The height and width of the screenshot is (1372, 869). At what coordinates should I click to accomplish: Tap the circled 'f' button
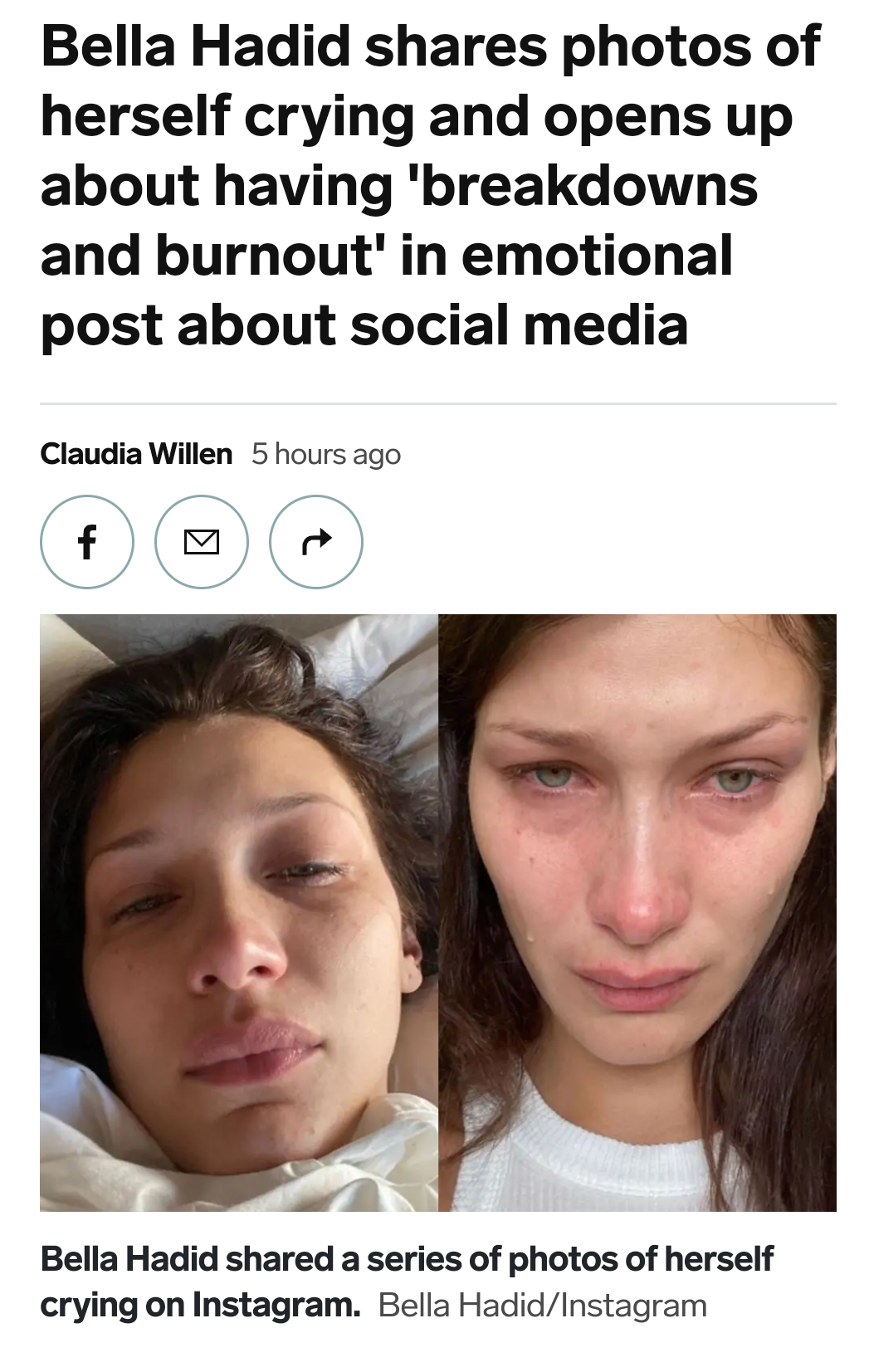click(x=86, y=542)
